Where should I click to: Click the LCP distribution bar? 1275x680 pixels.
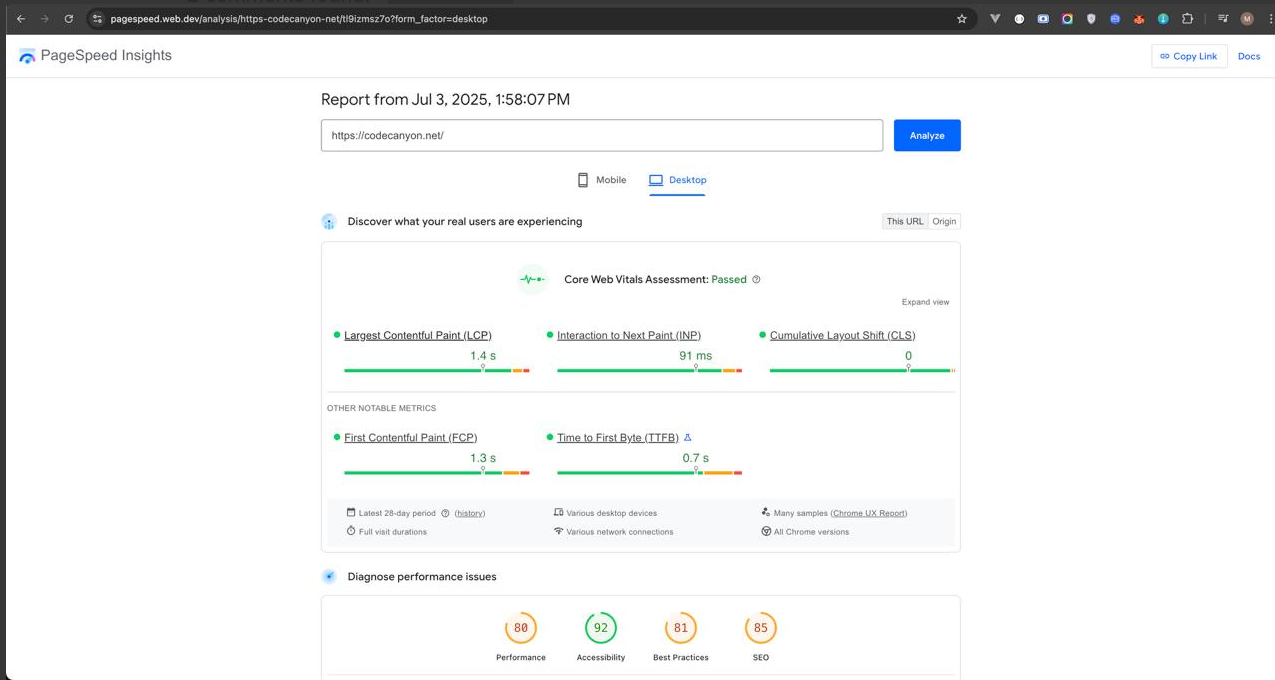point(437,370)
